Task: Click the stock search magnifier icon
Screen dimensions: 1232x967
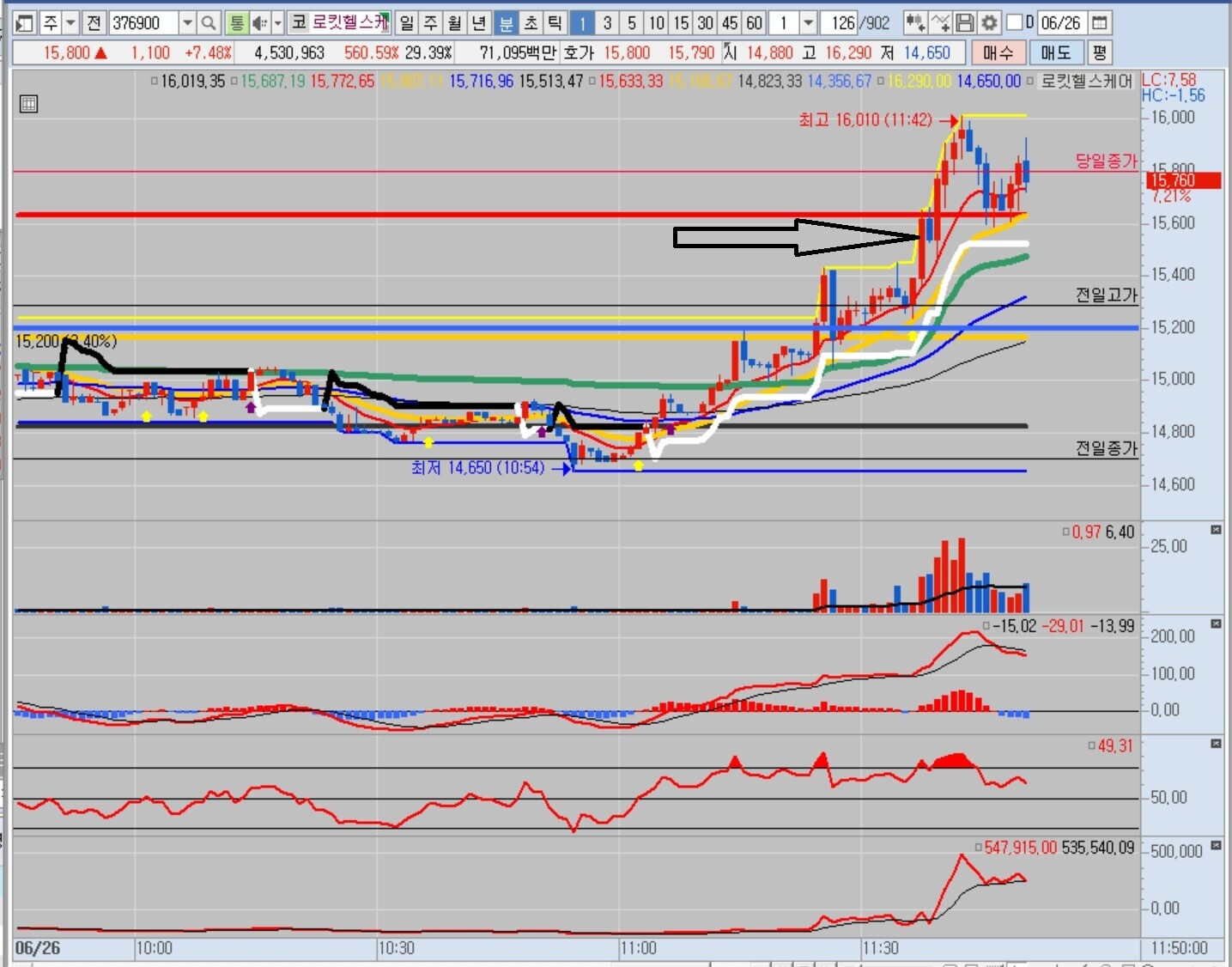Action: click(209, 23)
